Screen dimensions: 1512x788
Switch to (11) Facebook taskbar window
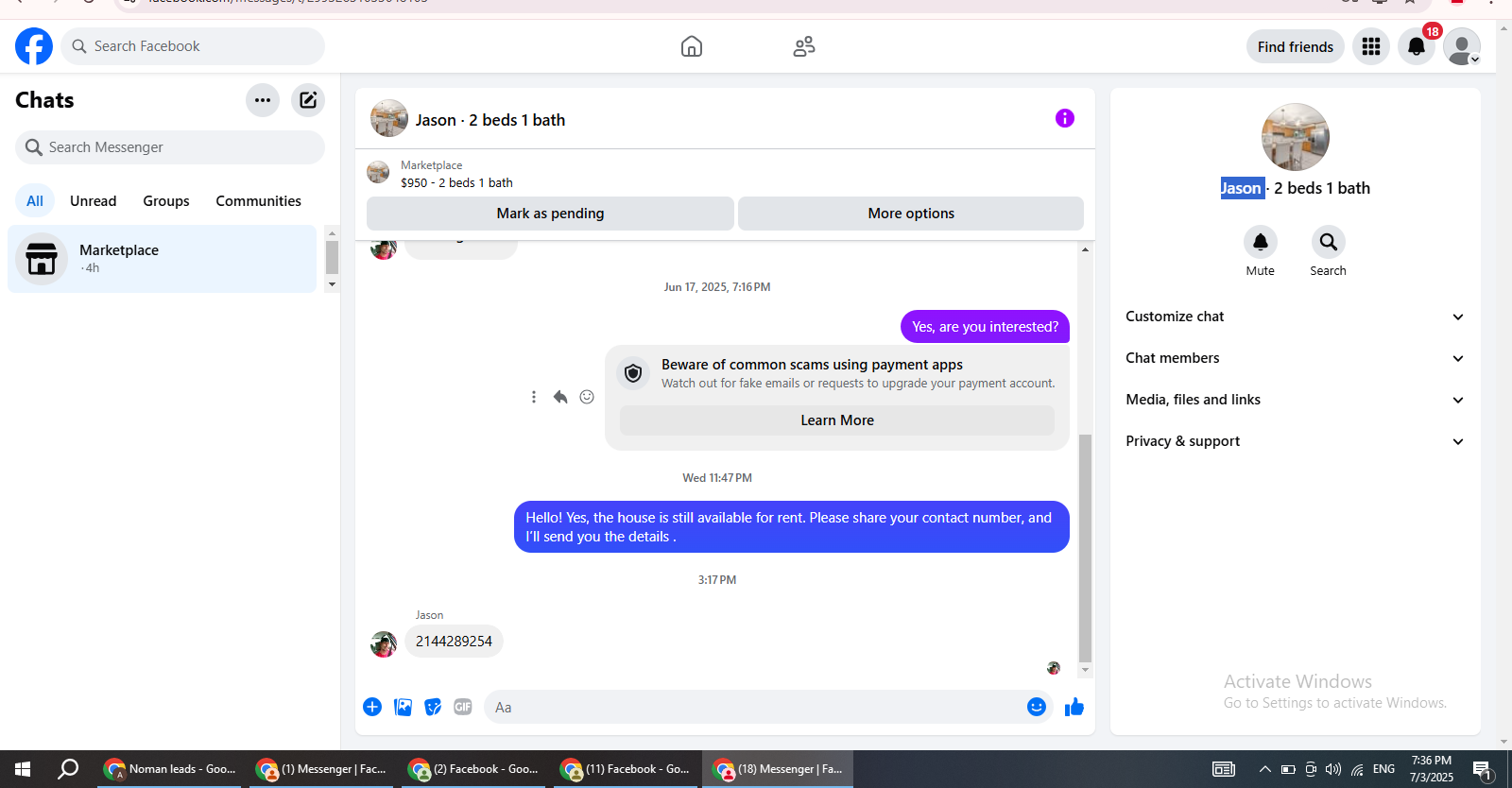tap(627, 769)
